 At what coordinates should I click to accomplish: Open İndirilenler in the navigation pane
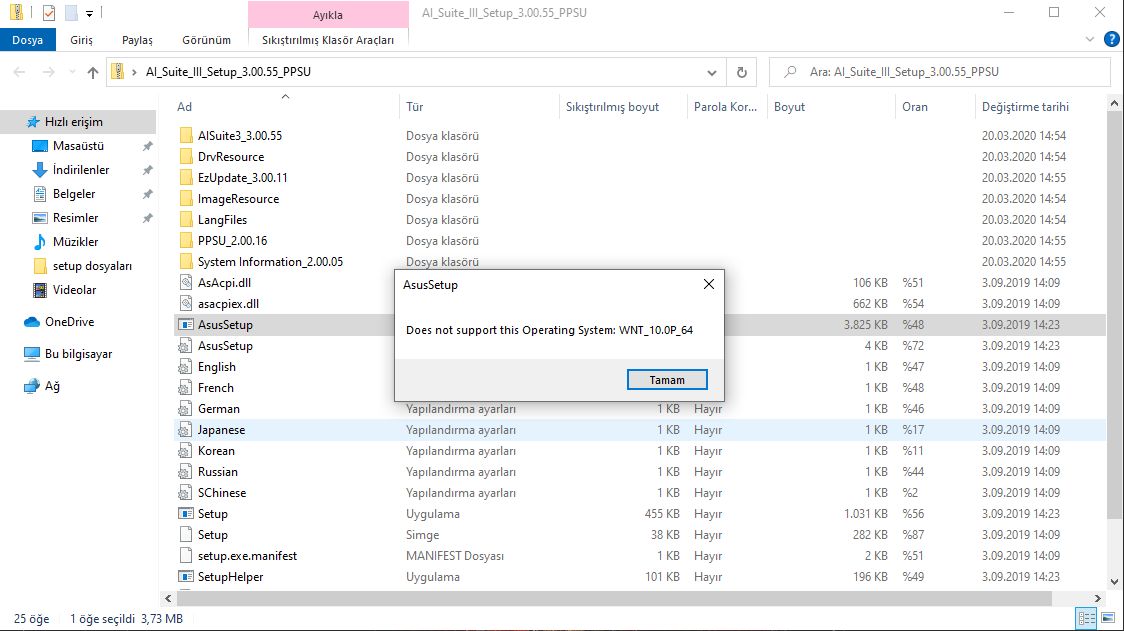(81, 170)
